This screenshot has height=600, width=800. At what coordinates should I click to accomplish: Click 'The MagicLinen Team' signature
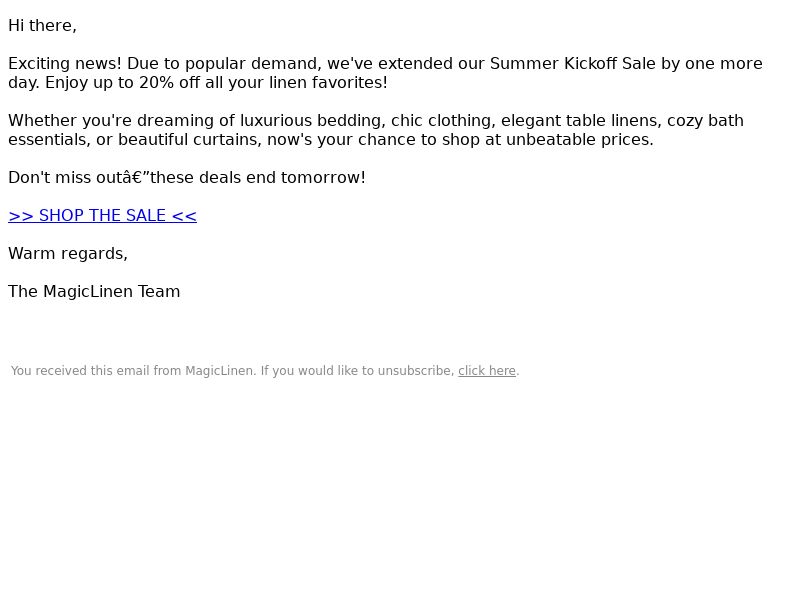[94, 292]
